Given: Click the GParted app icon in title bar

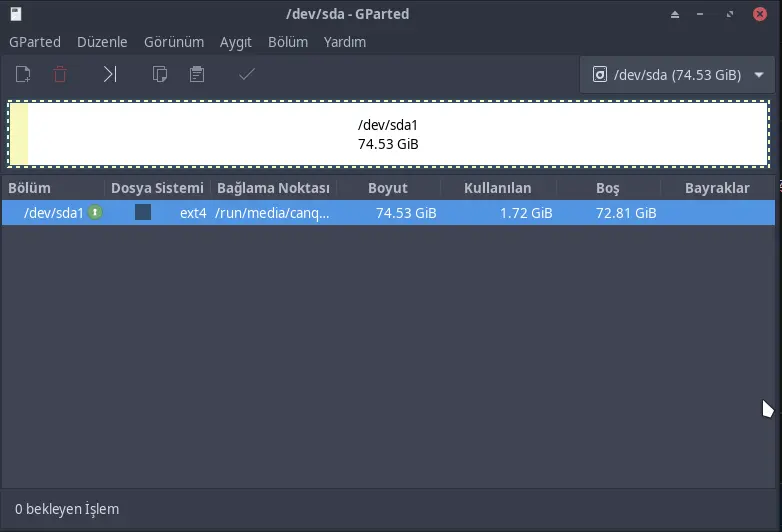Looking at the screenshot, I should 16,14.
